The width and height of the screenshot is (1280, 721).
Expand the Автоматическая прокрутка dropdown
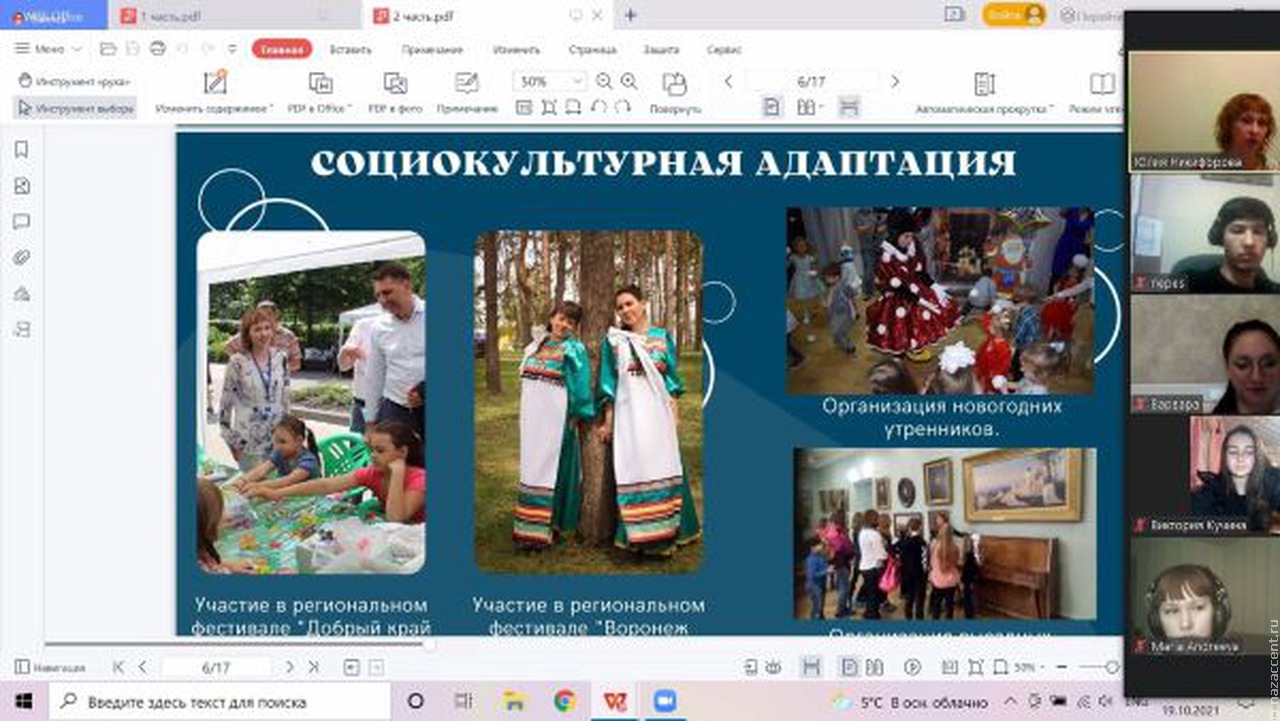coord(1052,108)
